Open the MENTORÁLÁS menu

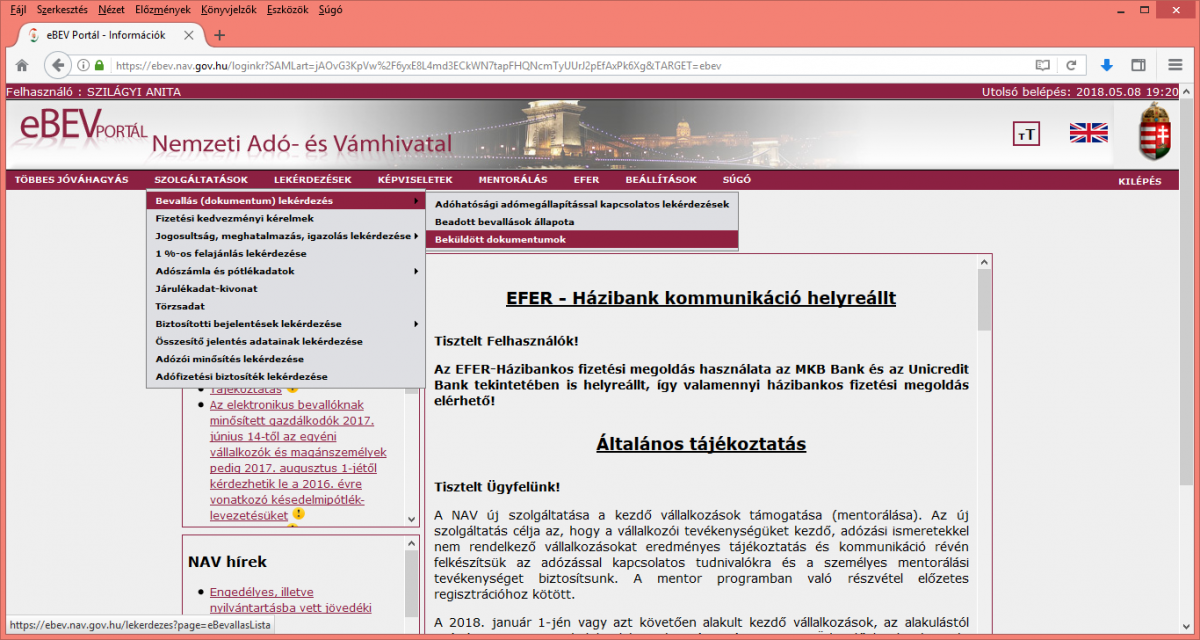(513, 180)
